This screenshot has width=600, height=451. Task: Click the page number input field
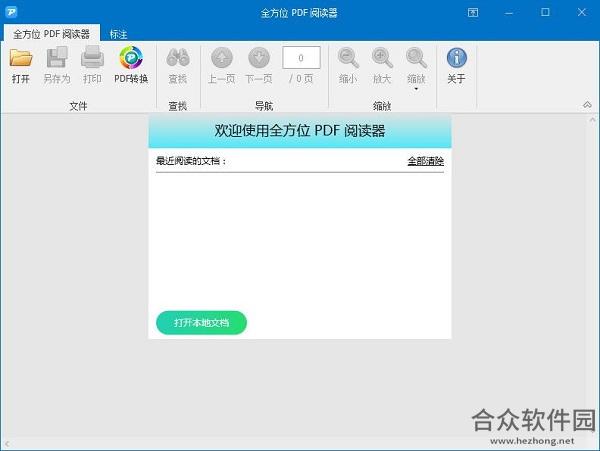tap(301, 58)
